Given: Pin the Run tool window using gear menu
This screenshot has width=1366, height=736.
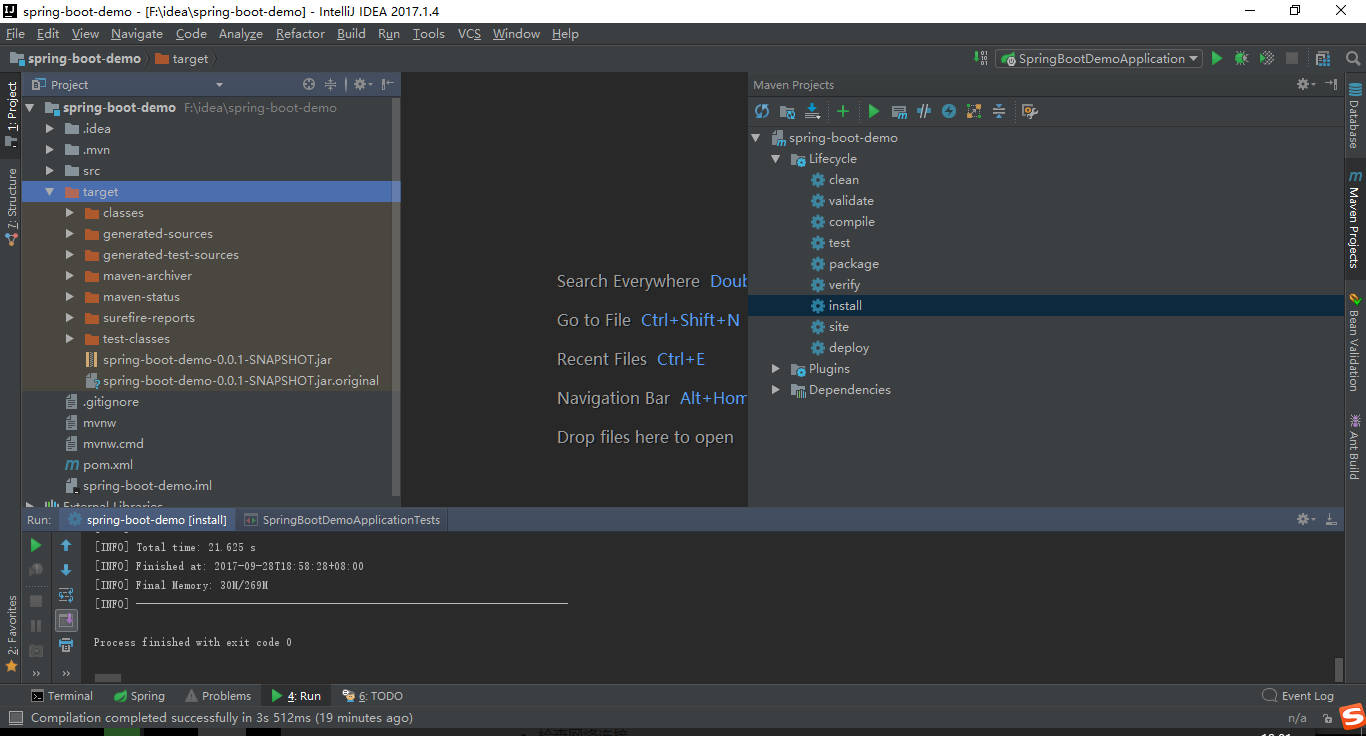Looking at the screenshot, I should click(1302, 519).
